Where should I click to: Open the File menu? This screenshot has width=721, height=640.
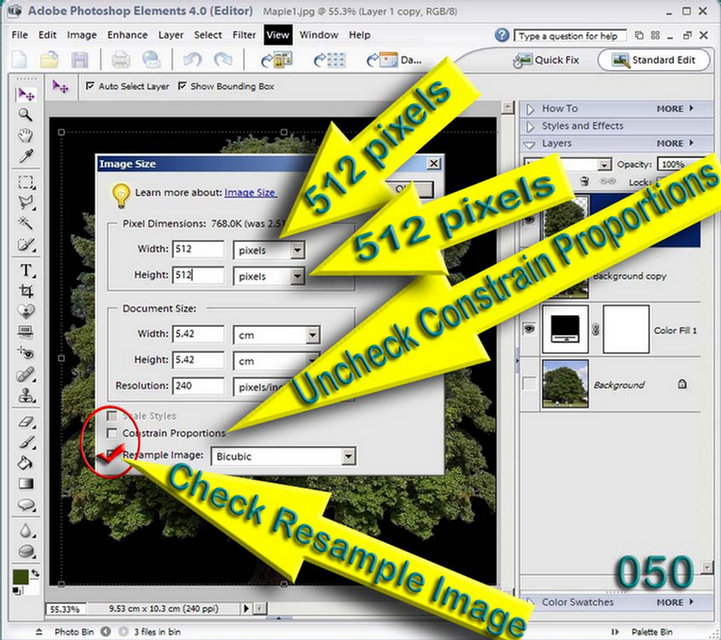pyautogui.click(x=20, y=35)
